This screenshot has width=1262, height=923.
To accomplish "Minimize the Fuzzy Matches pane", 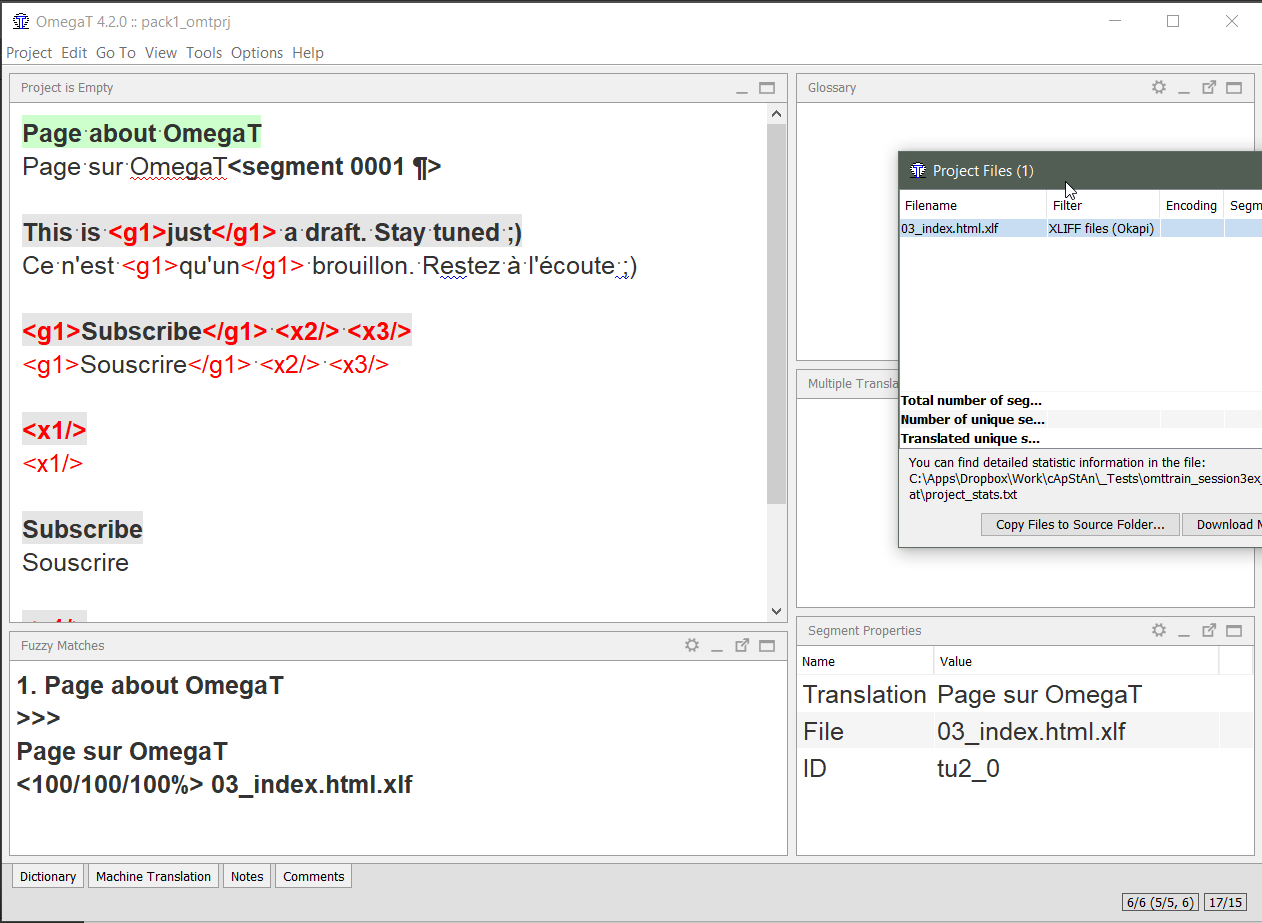I will coord(717,647).
